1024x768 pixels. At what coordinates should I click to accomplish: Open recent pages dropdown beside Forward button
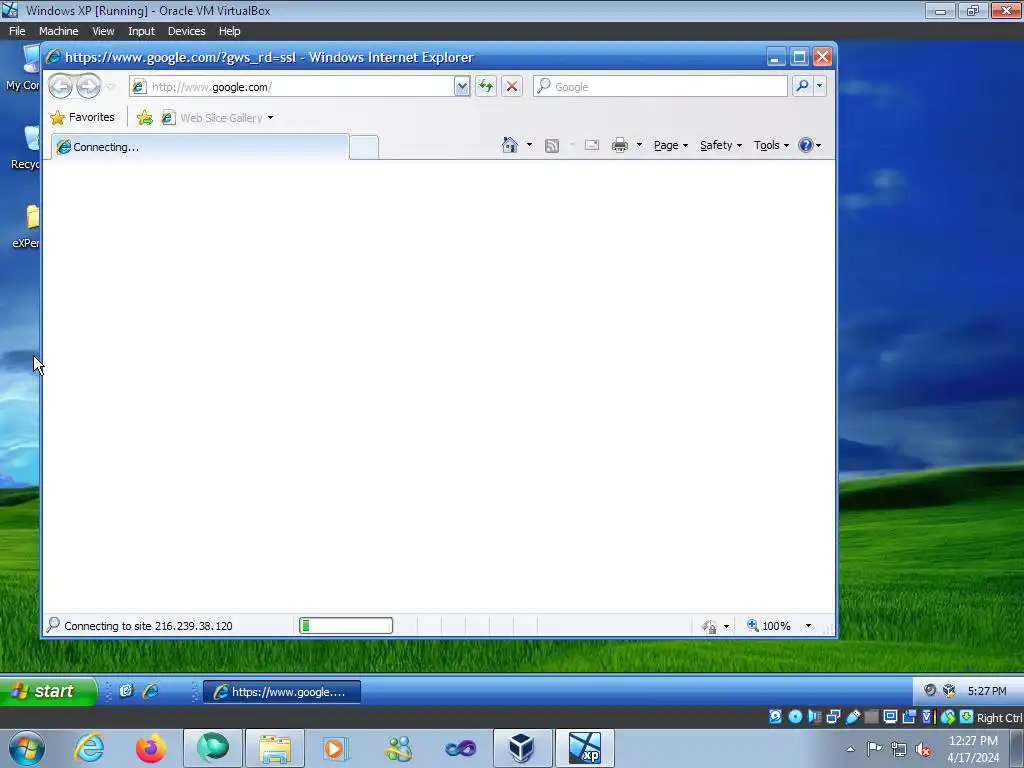(x=110, y=86)
